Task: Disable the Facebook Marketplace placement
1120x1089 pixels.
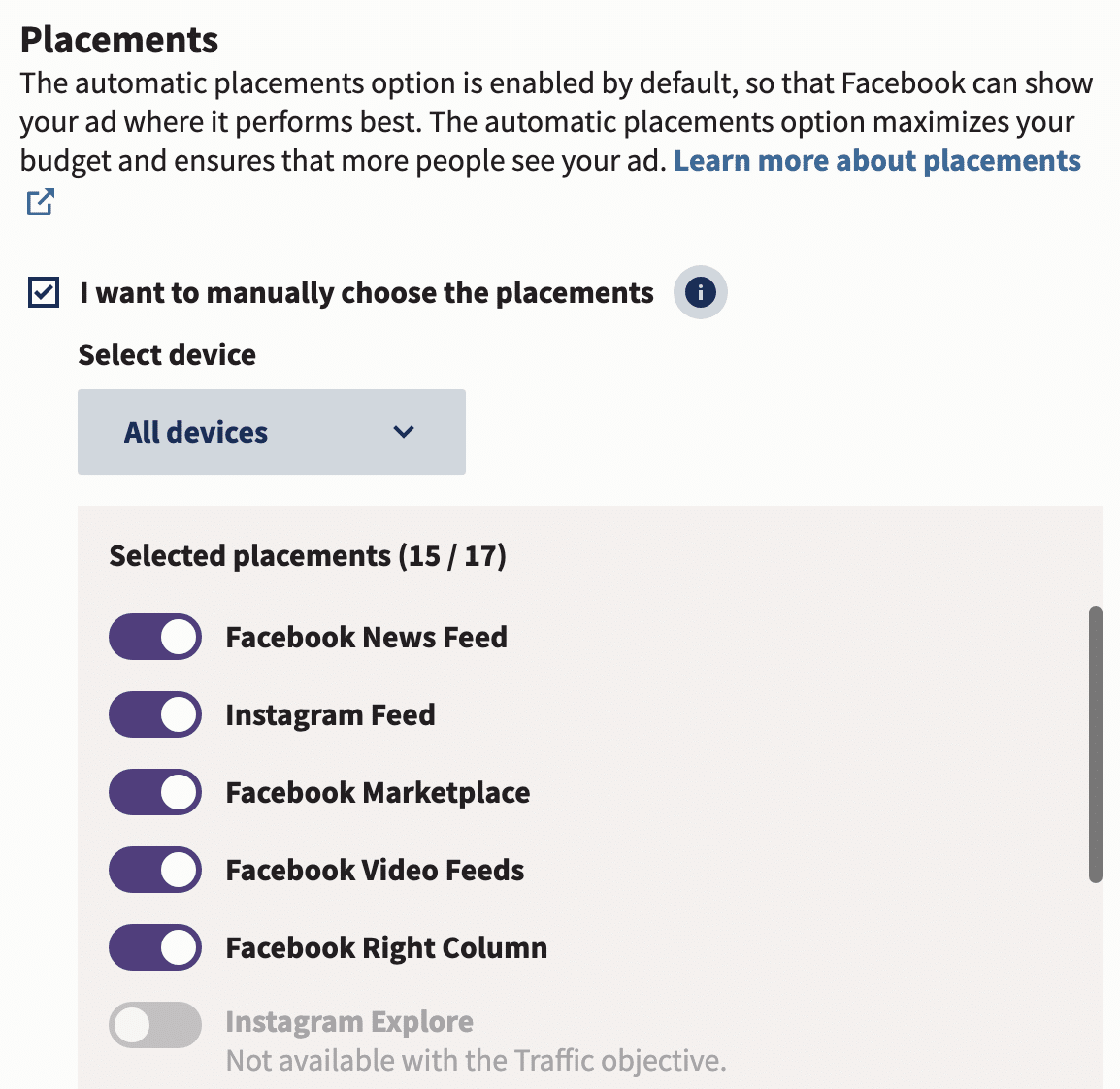Action: (x=154, y=792)
